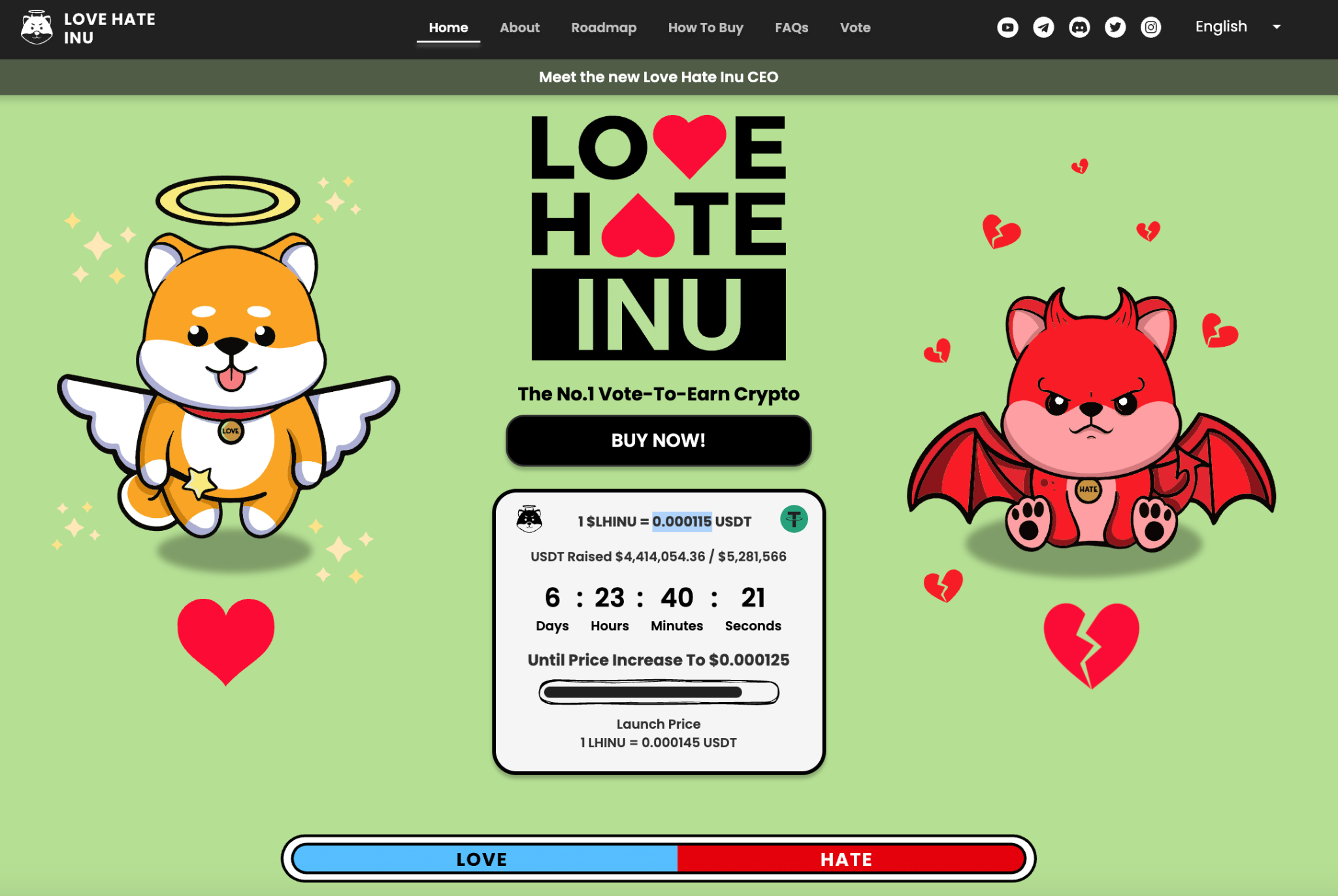Open the Instagram social icon
The width and height of the screenshot is (1338, 896).
1151,27
